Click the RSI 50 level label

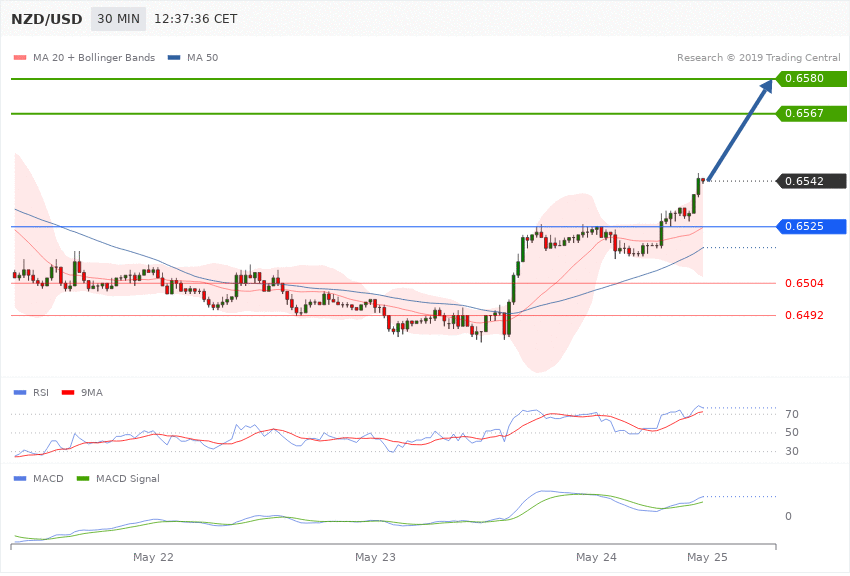point(791,432)
